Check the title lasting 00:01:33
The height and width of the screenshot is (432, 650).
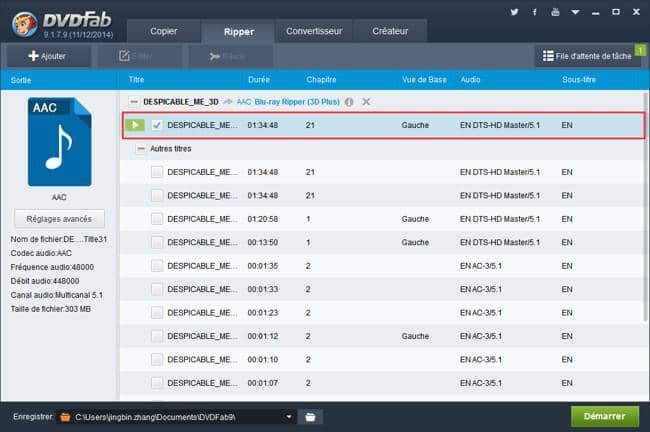click(x=157, y=289)
